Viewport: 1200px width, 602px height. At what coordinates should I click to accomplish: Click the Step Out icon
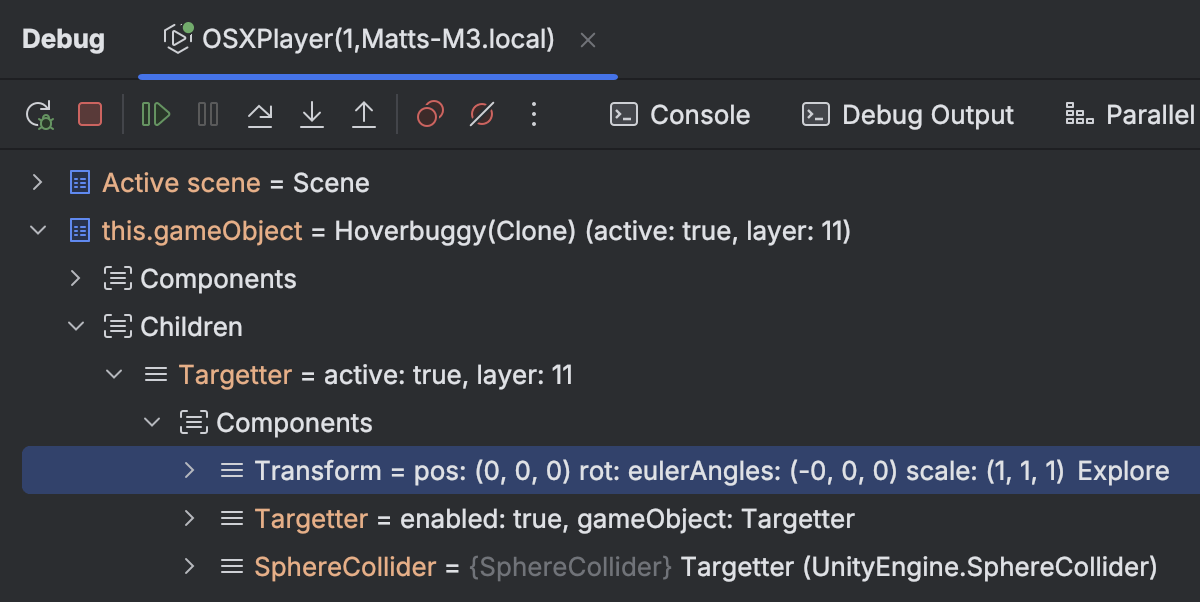[x=364, y=115]
